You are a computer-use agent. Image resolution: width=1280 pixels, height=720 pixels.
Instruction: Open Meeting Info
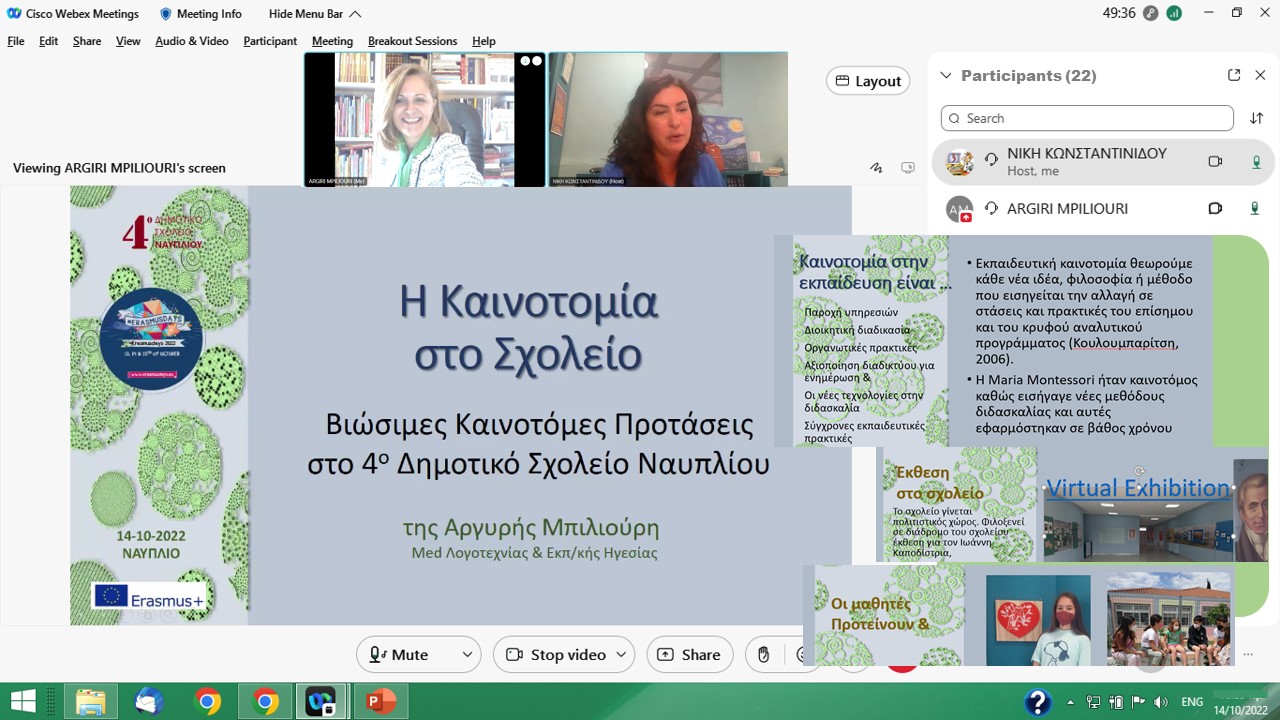200,14
